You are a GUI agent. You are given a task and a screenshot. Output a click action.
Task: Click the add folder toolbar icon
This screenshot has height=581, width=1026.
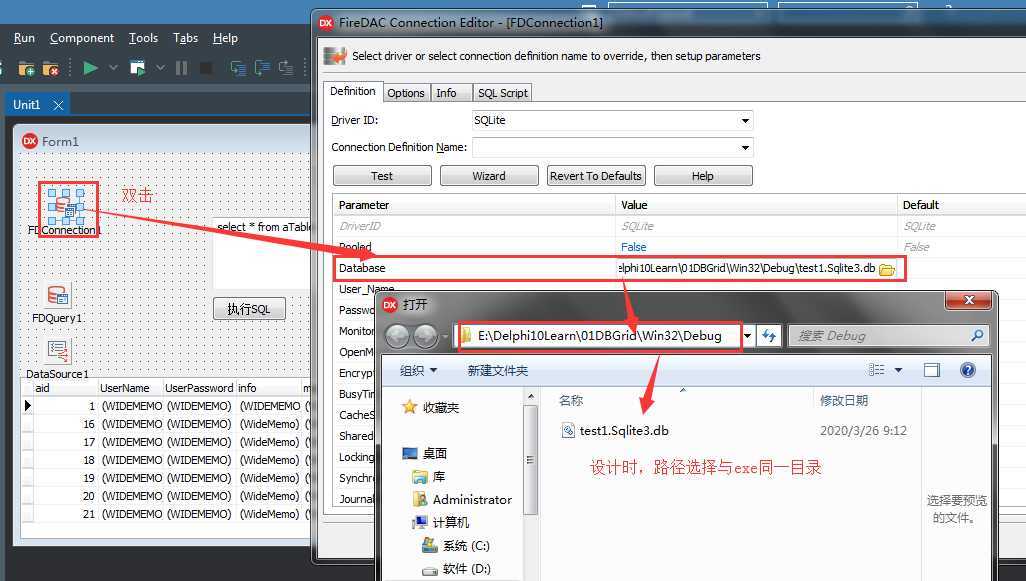(x=26, y=68)
